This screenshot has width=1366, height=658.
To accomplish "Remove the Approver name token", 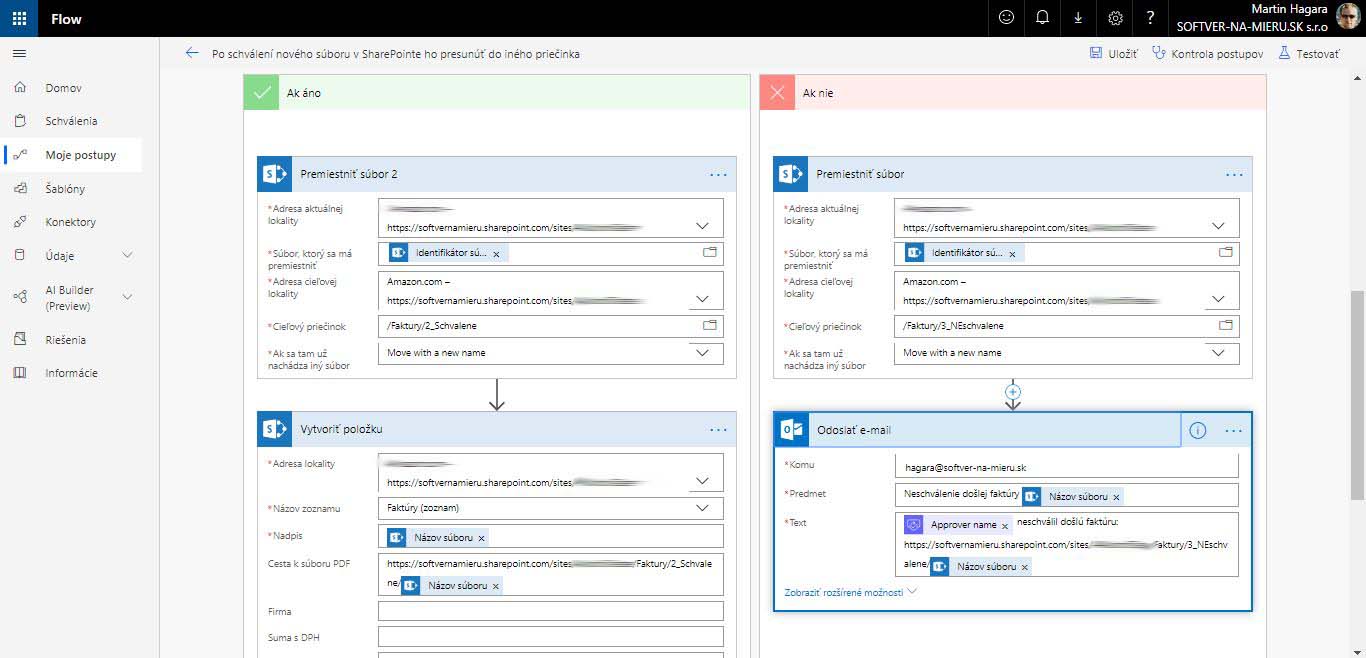I will (x=1005, y=525).
